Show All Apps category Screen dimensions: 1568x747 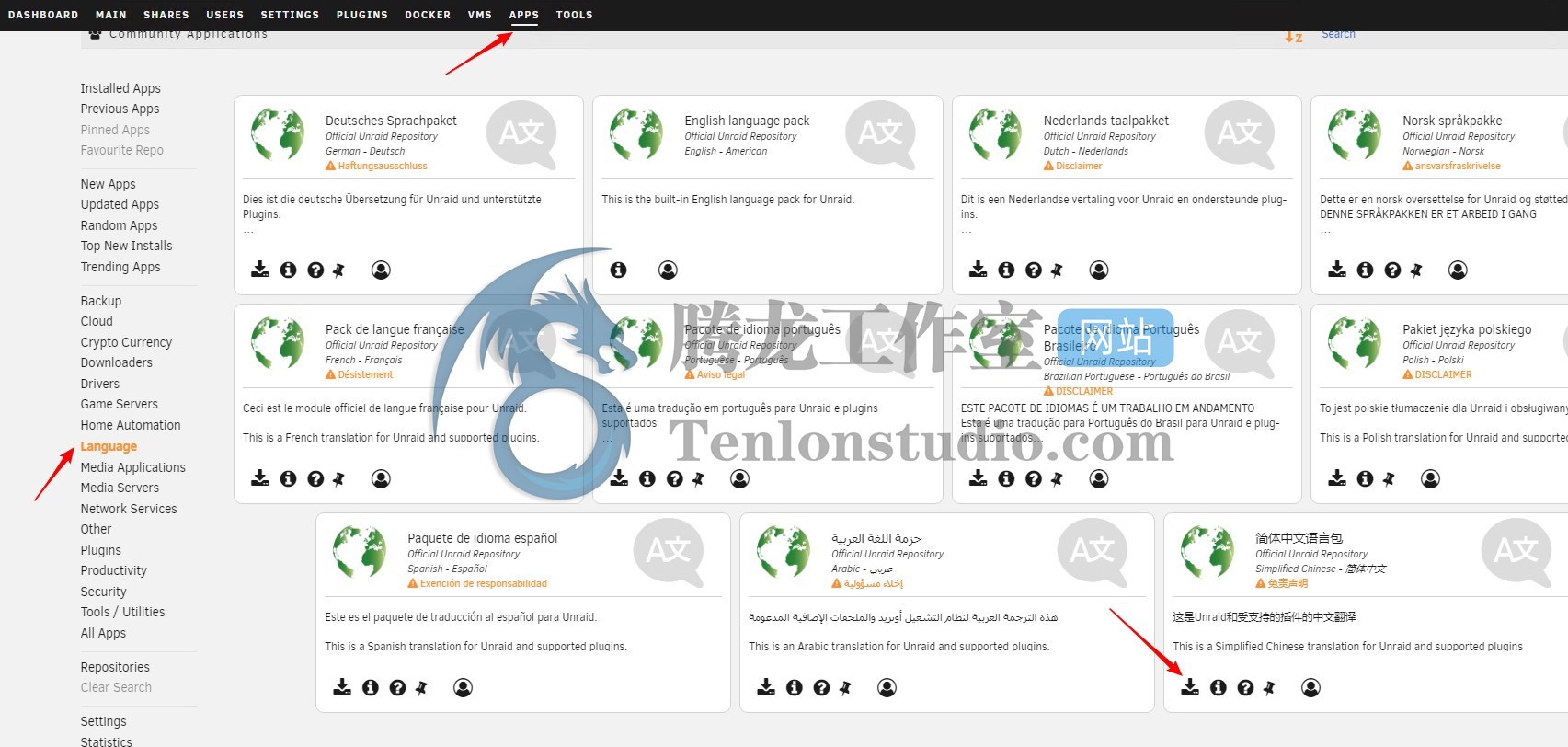click(x=103, y=633)
